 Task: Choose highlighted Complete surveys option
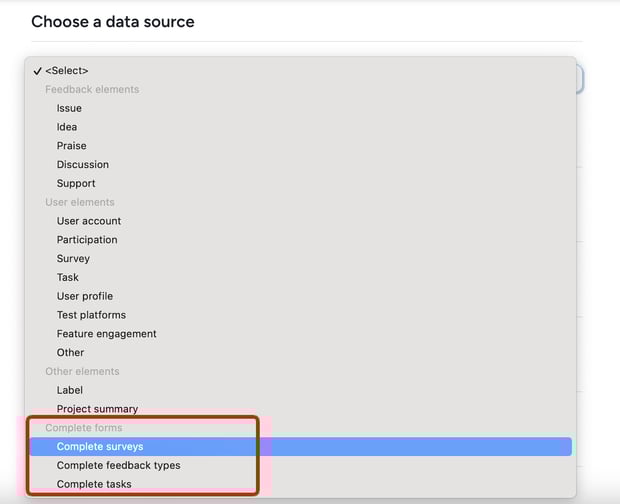coord(301,447)
